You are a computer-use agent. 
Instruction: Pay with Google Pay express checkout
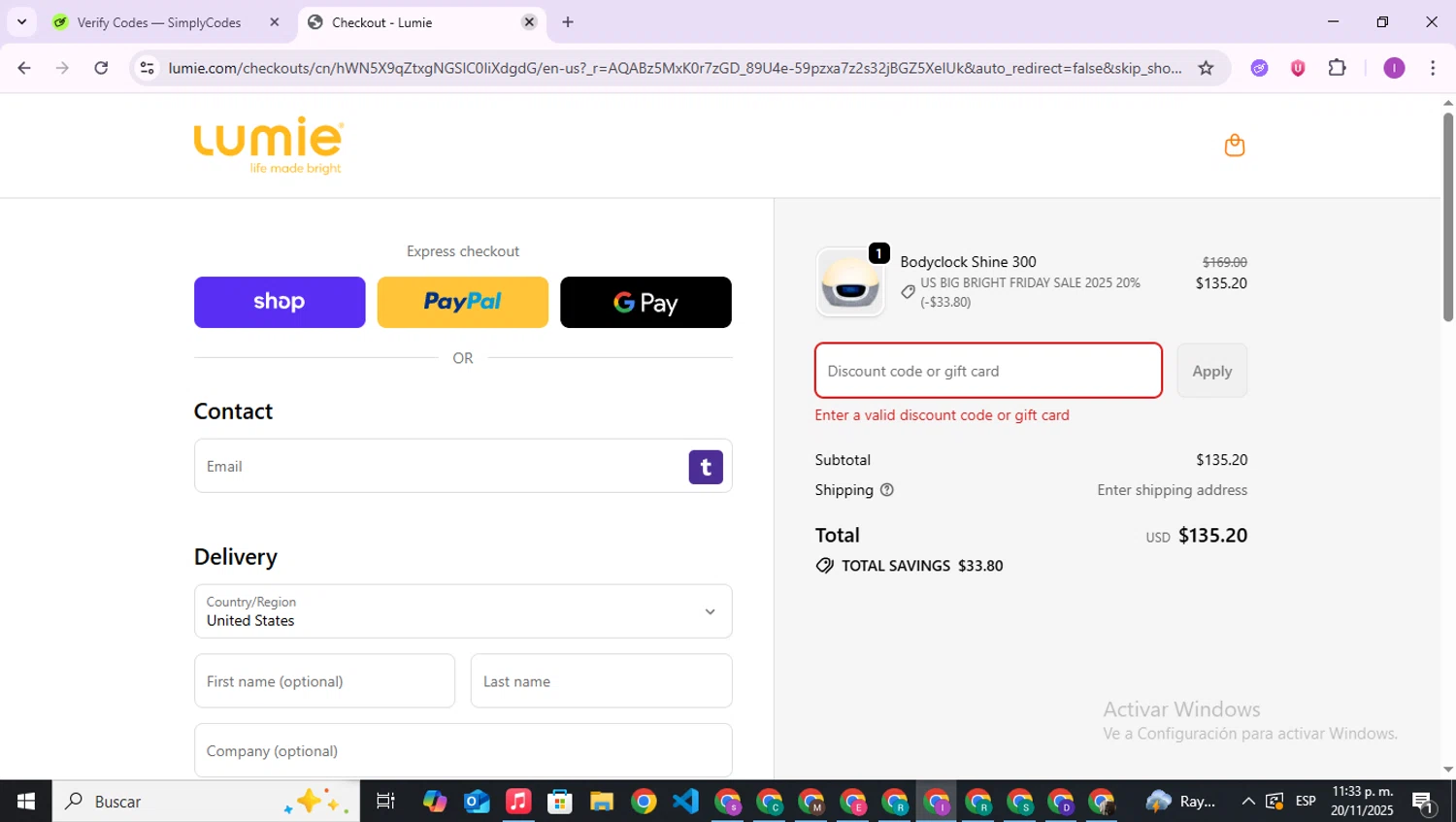click(x=645, y=302)
